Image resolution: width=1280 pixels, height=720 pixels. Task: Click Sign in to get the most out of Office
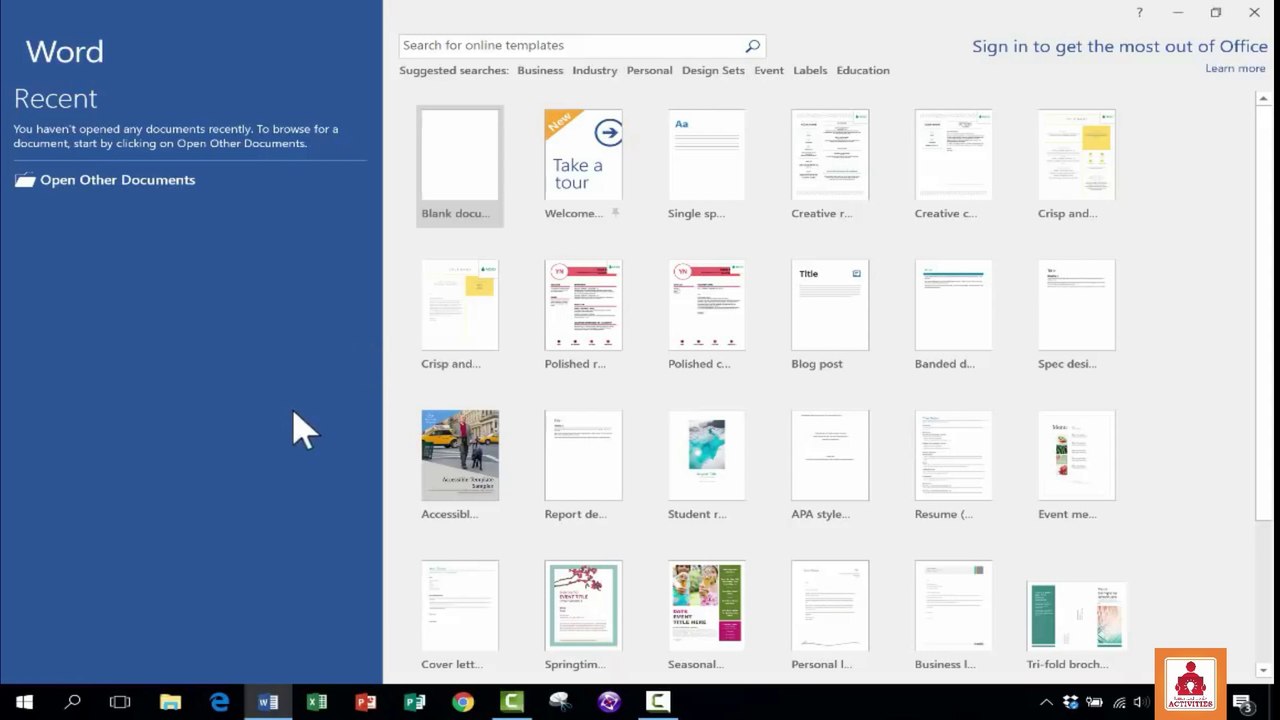(1120, 46)
